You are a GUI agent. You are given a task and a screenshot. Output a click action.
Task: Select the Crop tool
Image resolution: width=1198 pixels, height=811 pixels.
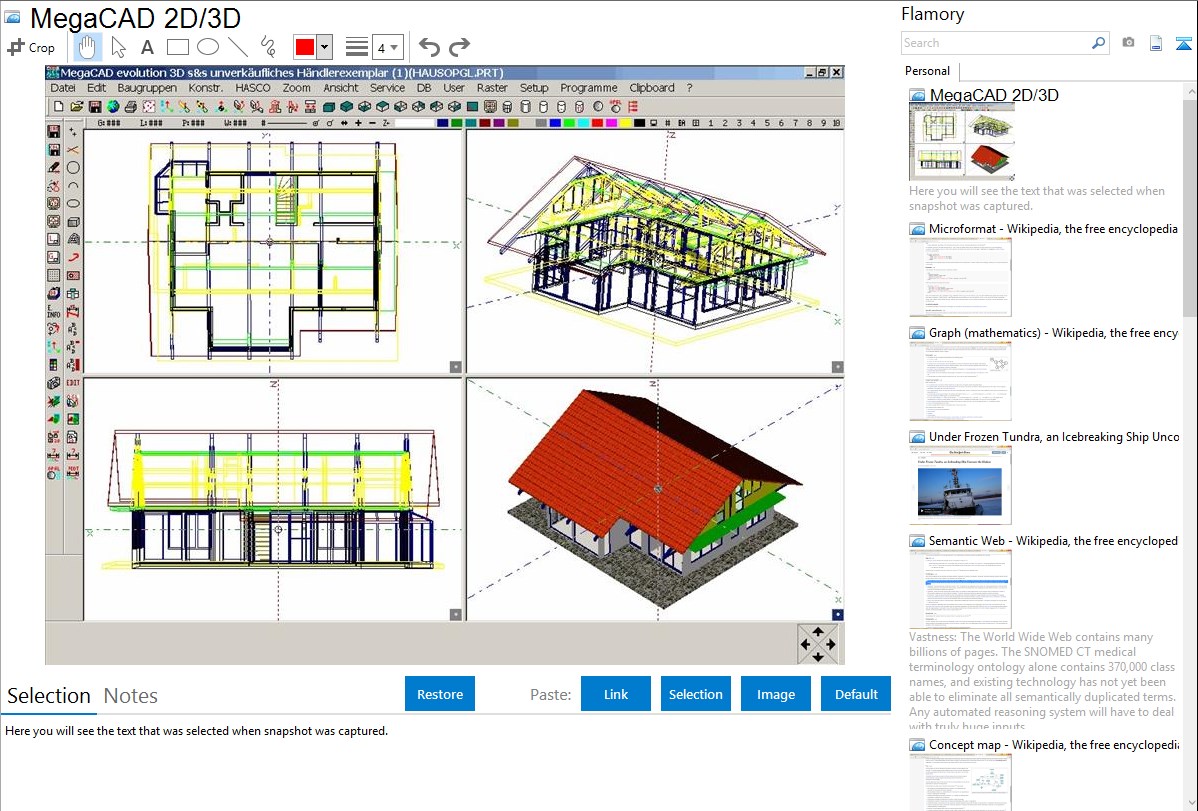(x=31, y=47)
